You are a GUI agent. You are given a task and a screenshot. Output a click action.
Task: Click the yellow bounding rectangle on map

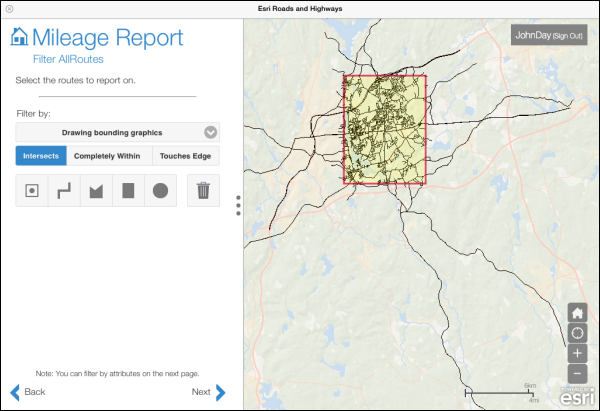[x=385, y=130]
